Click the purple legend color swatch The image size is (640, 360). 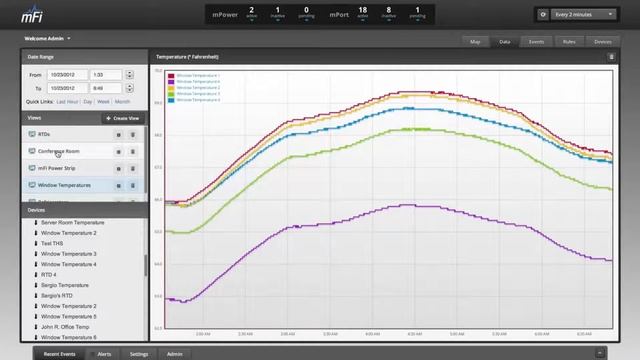pyautogui.click(x=171, y=82)
